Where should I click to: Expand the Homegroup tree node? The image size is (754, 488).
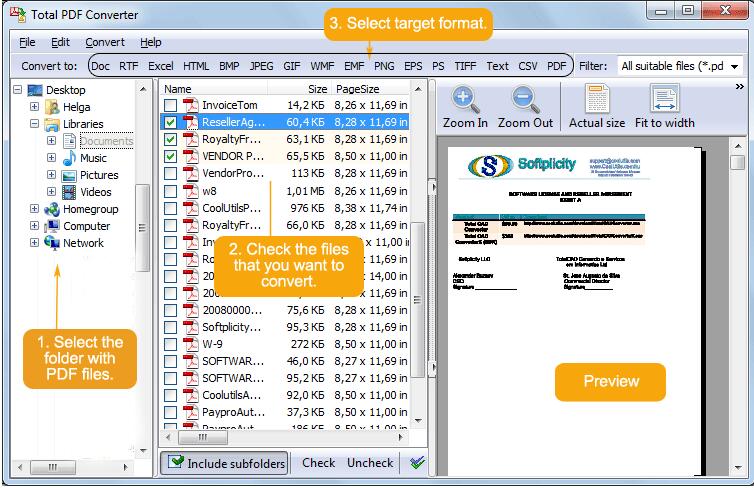[35, 209]
